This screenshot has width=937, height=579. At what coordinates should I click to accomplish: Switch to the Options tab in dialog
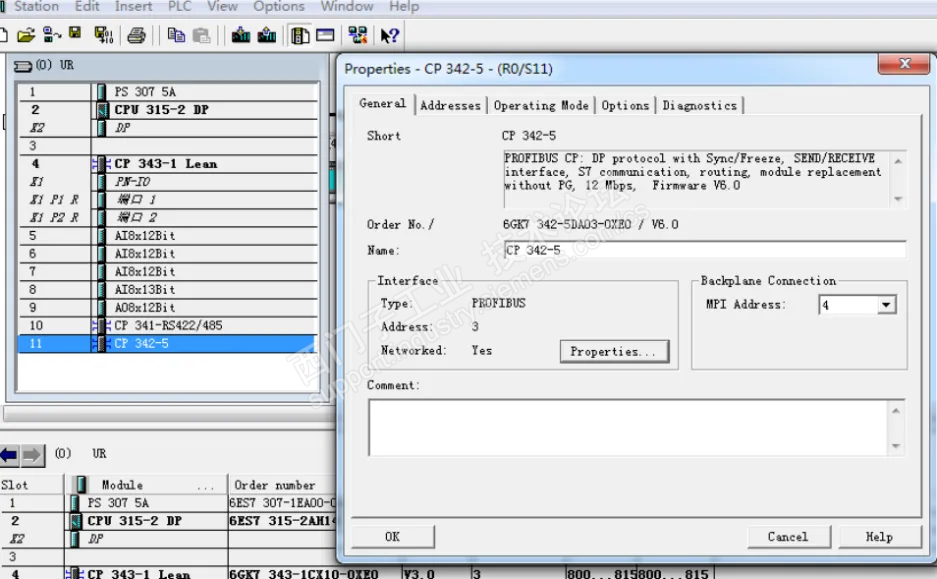pyautogui.click(x=625, y=106)
